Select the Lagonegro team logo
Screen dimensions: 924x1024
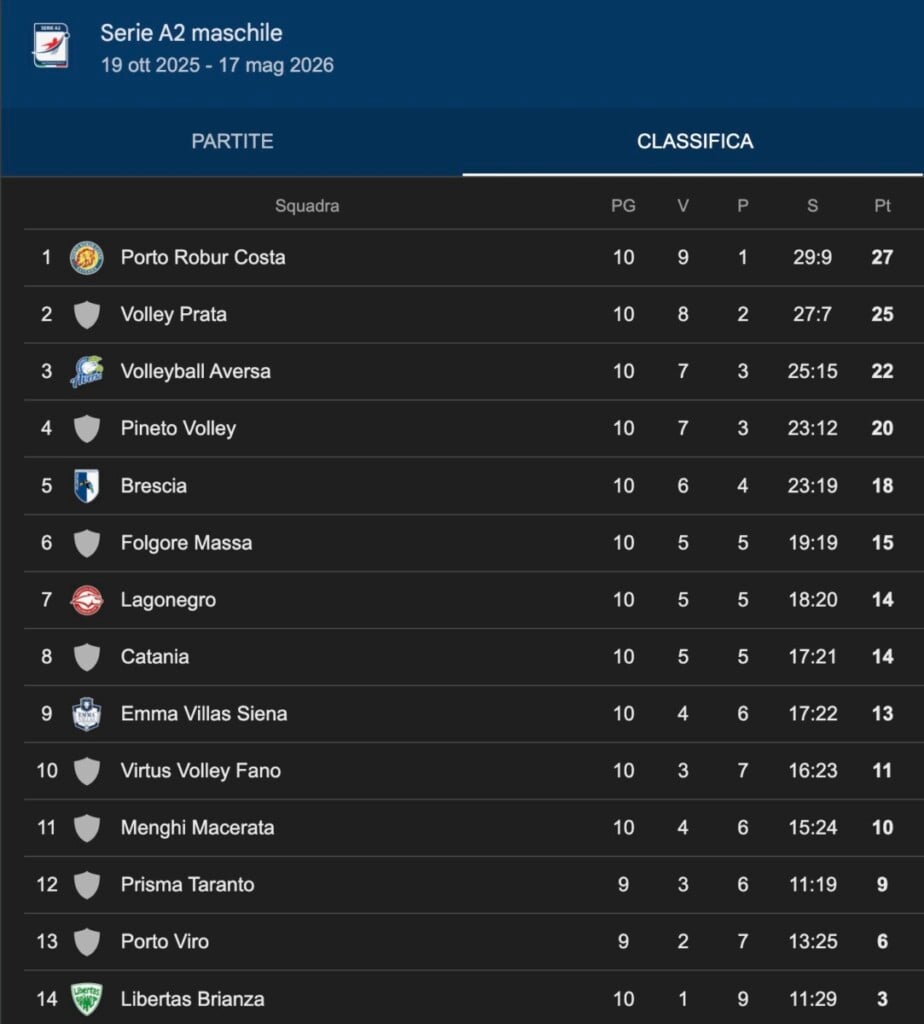click(86, 599)
